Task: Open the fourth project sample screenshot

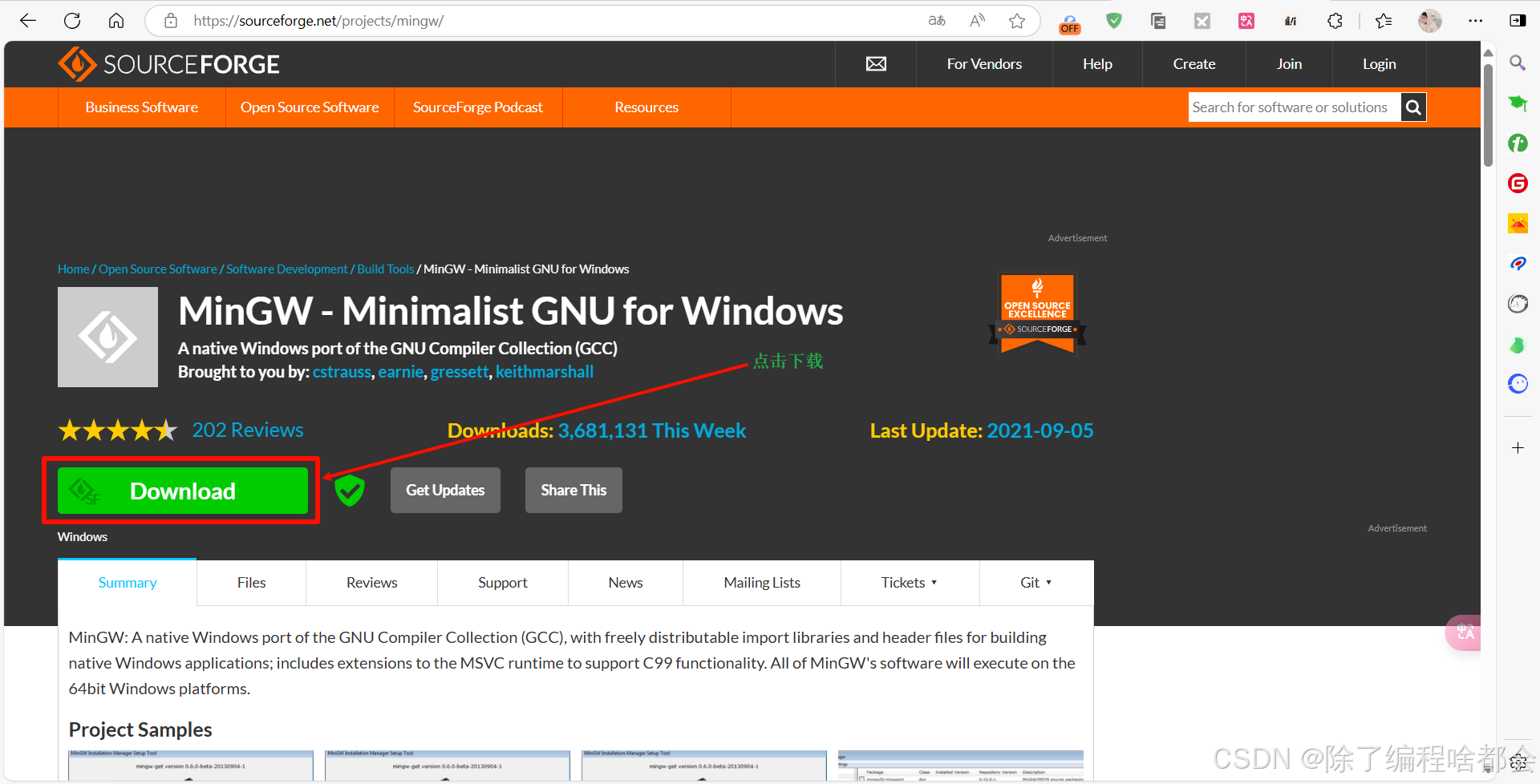Action: click(961, 766)
